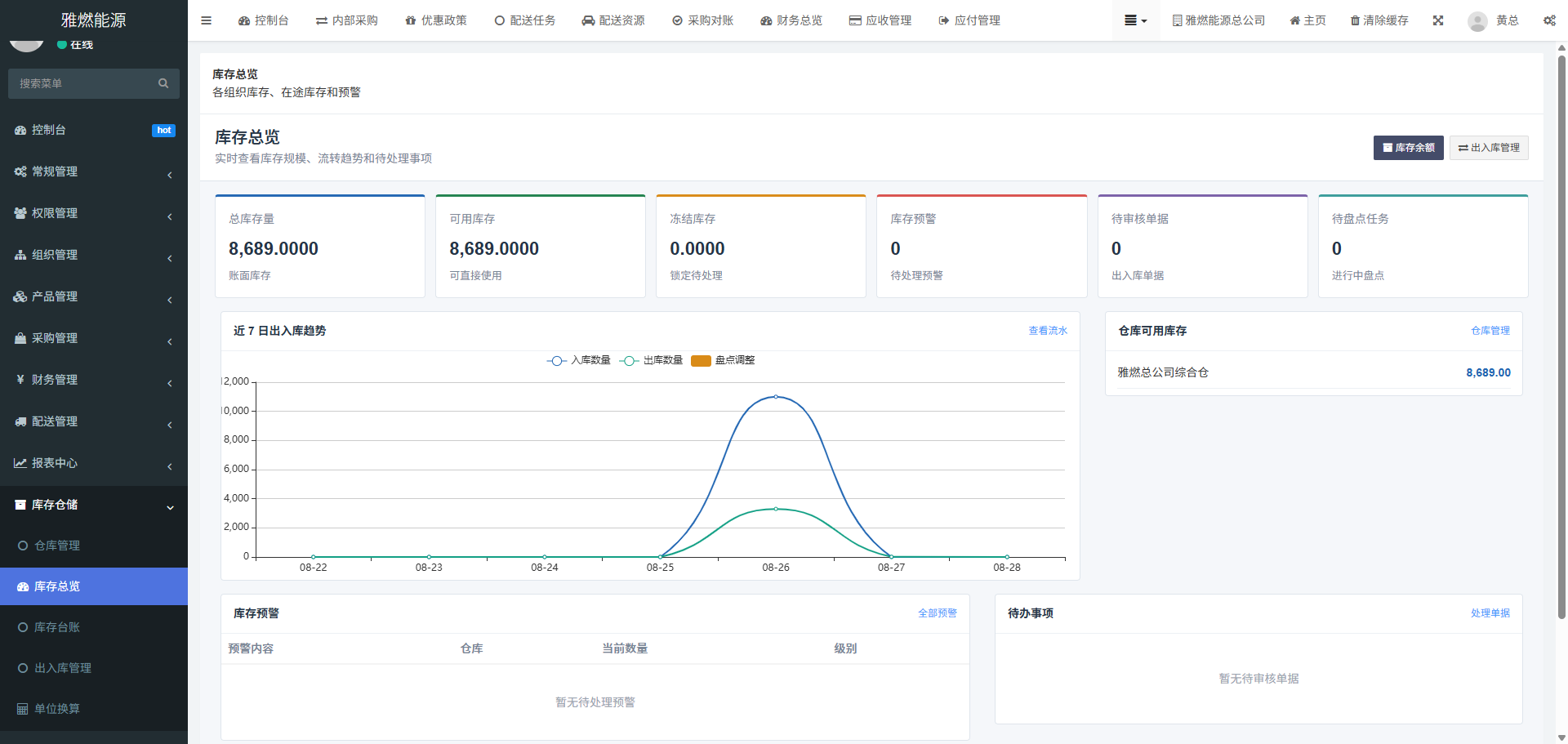Expand the 产品管理 sidebar section

tap(94, 296)
